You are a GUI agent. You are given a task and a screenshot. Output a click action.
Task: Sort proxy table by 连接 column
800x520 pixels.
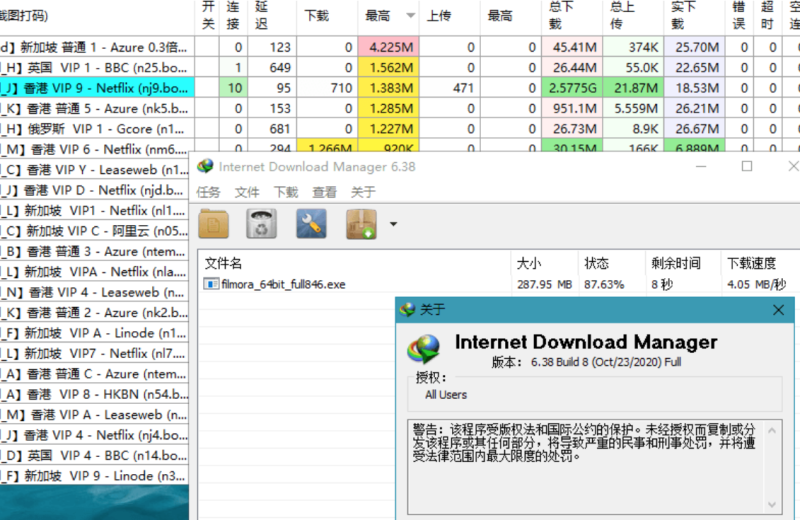(x=233, y=15)
